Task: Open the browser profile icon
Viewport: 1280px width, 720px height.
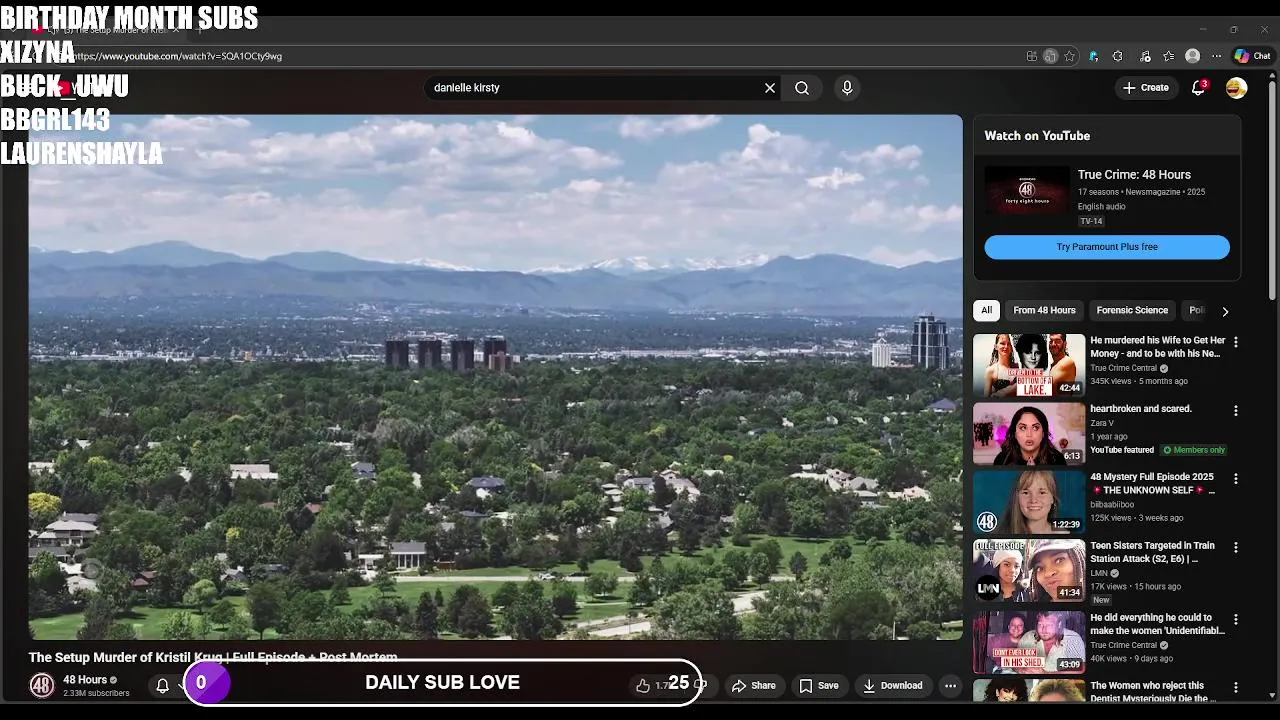Action: tap(1192, 56)
